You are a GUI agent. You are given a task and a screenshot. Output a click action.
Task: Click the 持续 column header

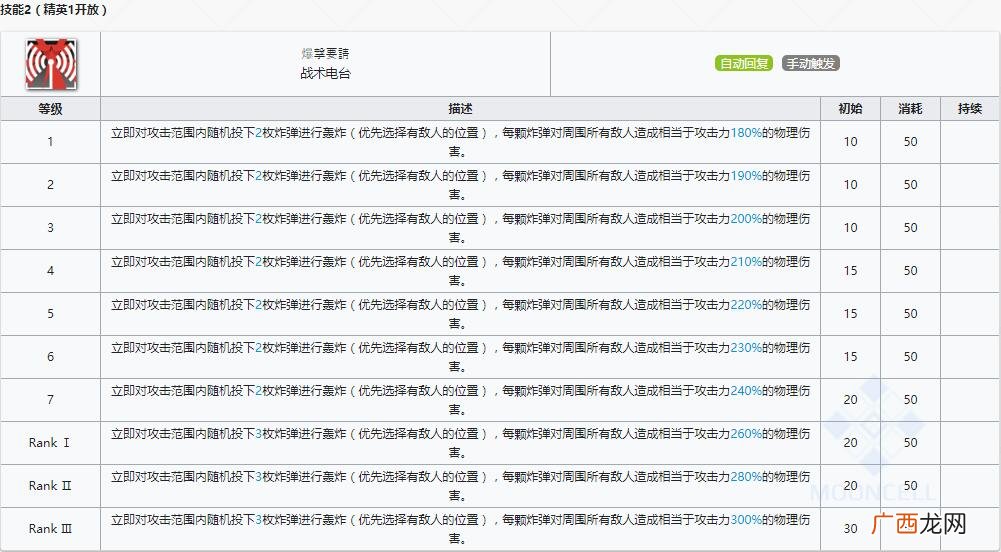[970, 109]
